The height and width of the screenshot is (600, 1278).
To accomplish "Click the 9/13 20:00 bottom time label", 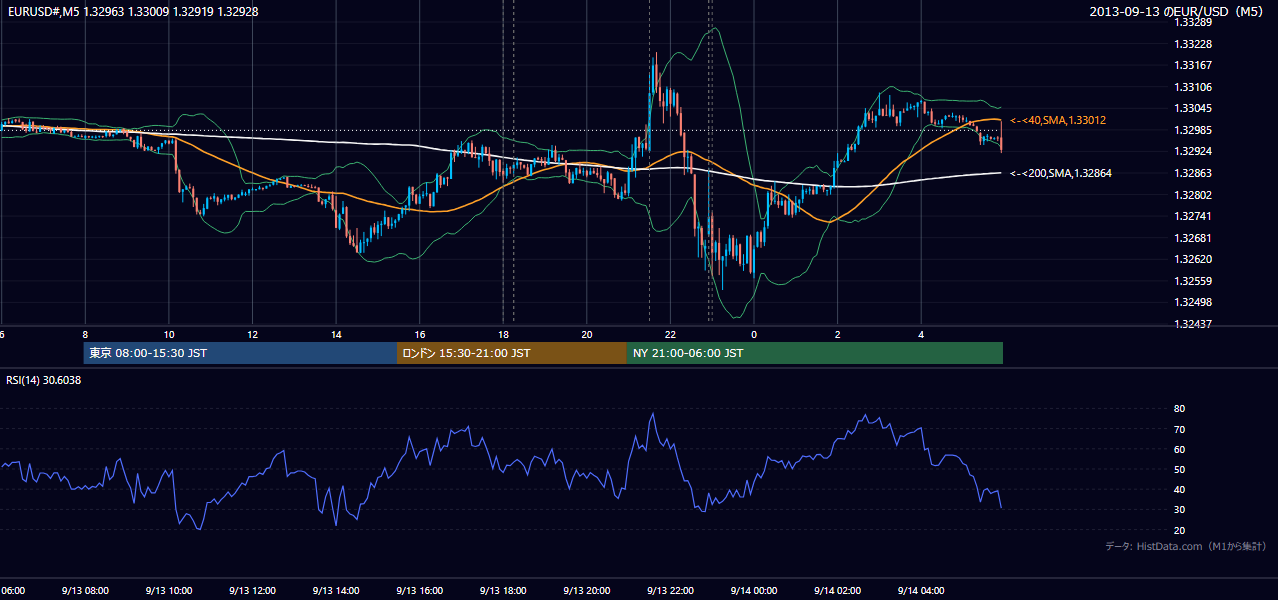I will (x=587, y=591).
